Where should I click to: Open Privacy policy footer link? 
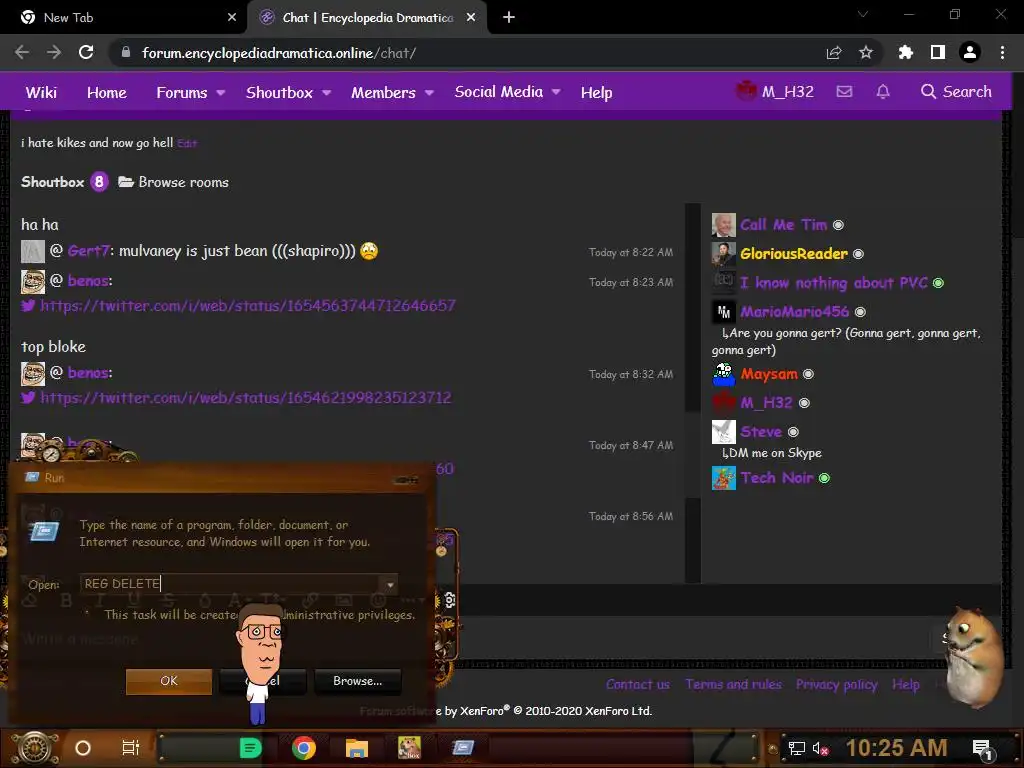836,684
